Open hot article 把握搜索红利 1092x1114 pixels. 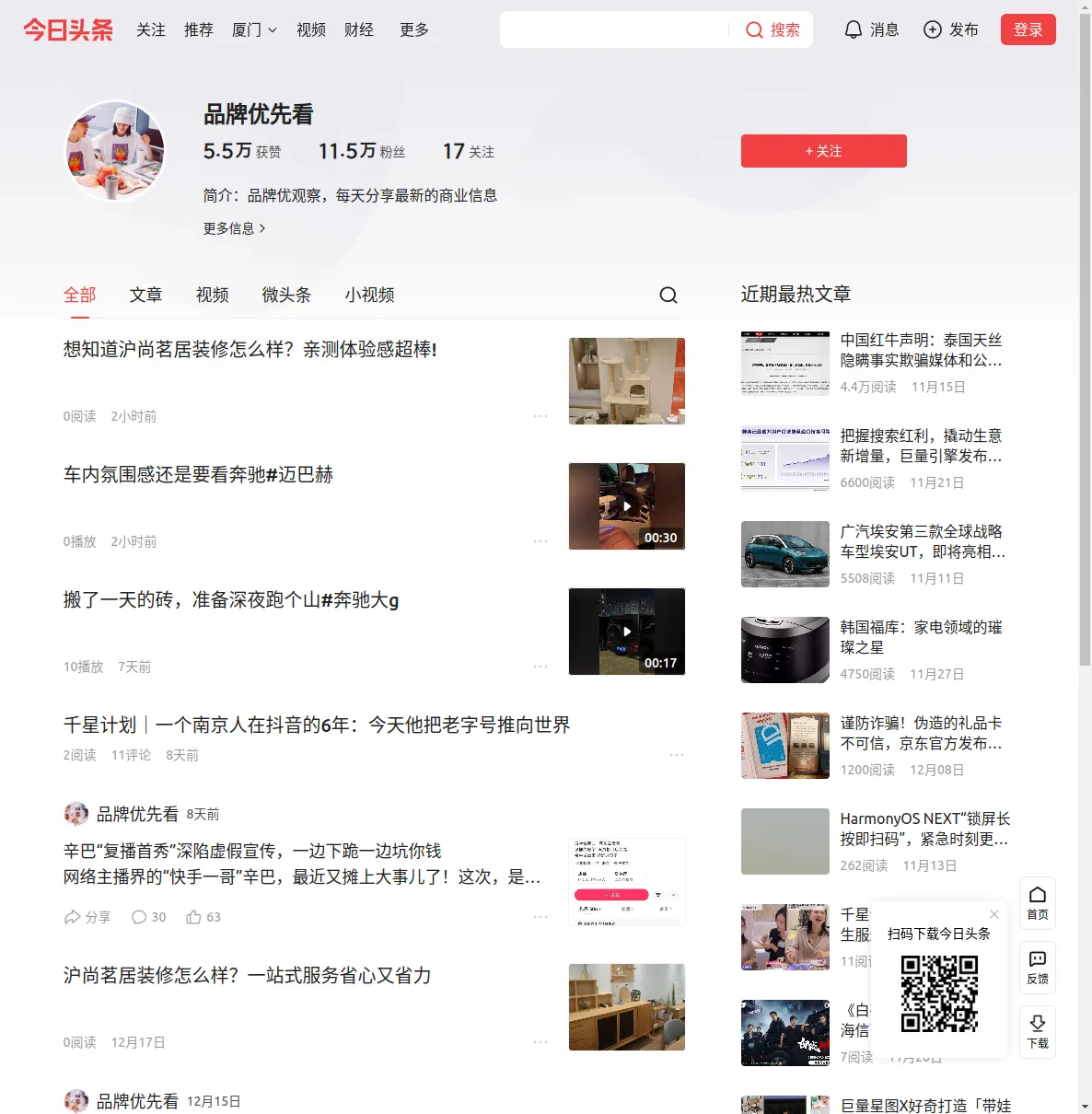(x=922, y=446)
